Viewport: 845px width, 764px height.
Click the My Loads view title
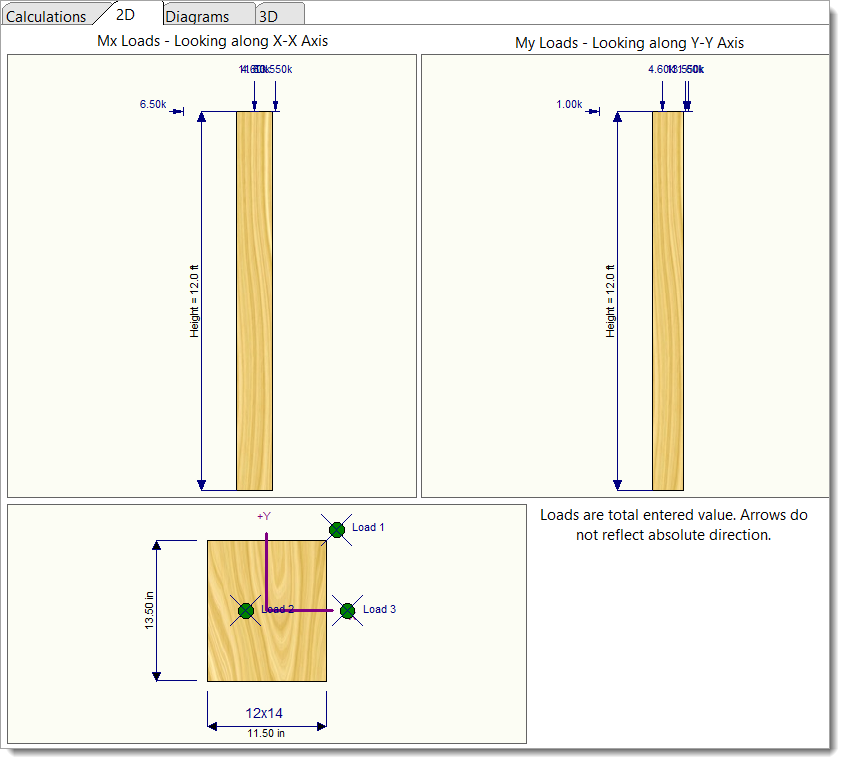(x=629, y=42)
